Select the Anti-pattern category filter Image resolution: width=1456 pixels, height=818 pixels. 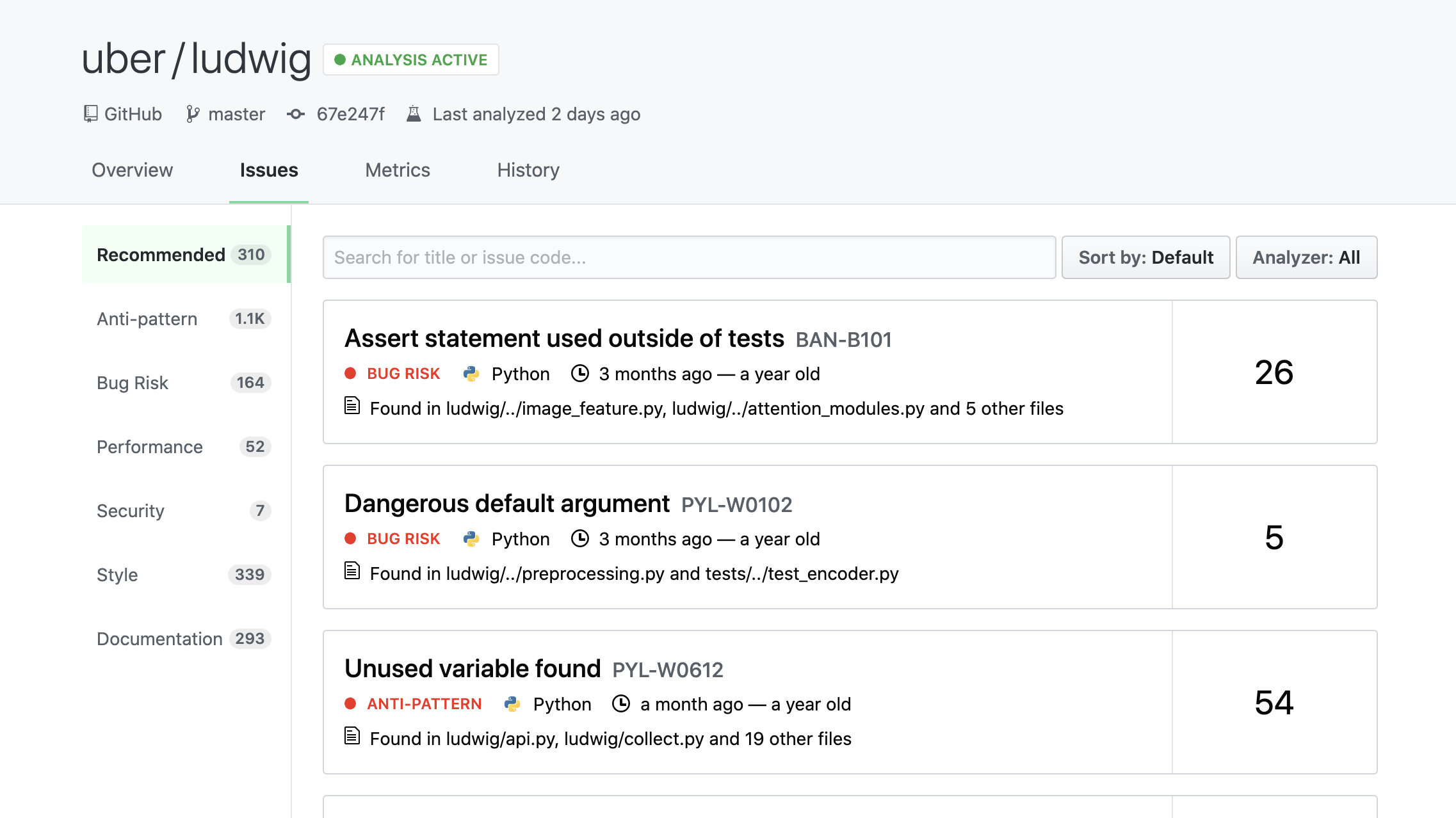click(x=147, y=319)
